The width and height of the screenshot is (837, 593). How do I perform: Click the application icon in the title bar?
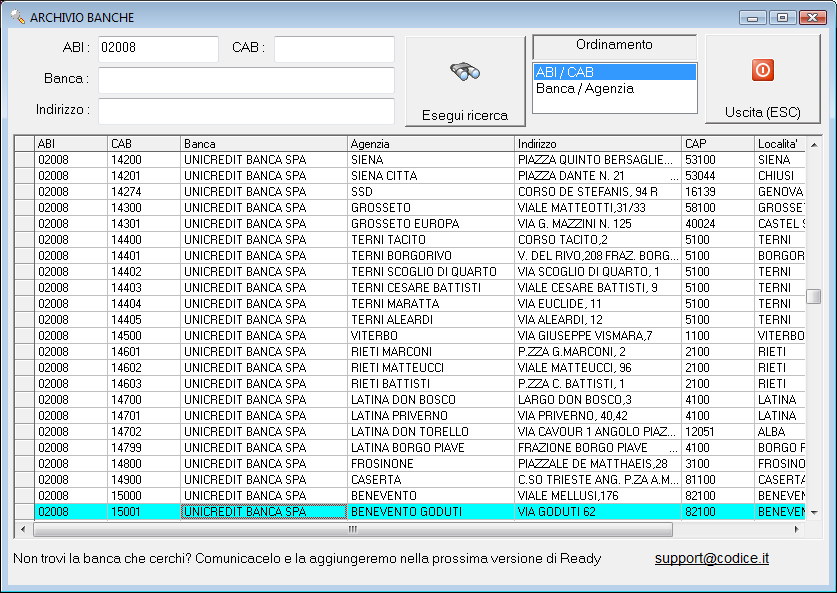tap(18, 17)
